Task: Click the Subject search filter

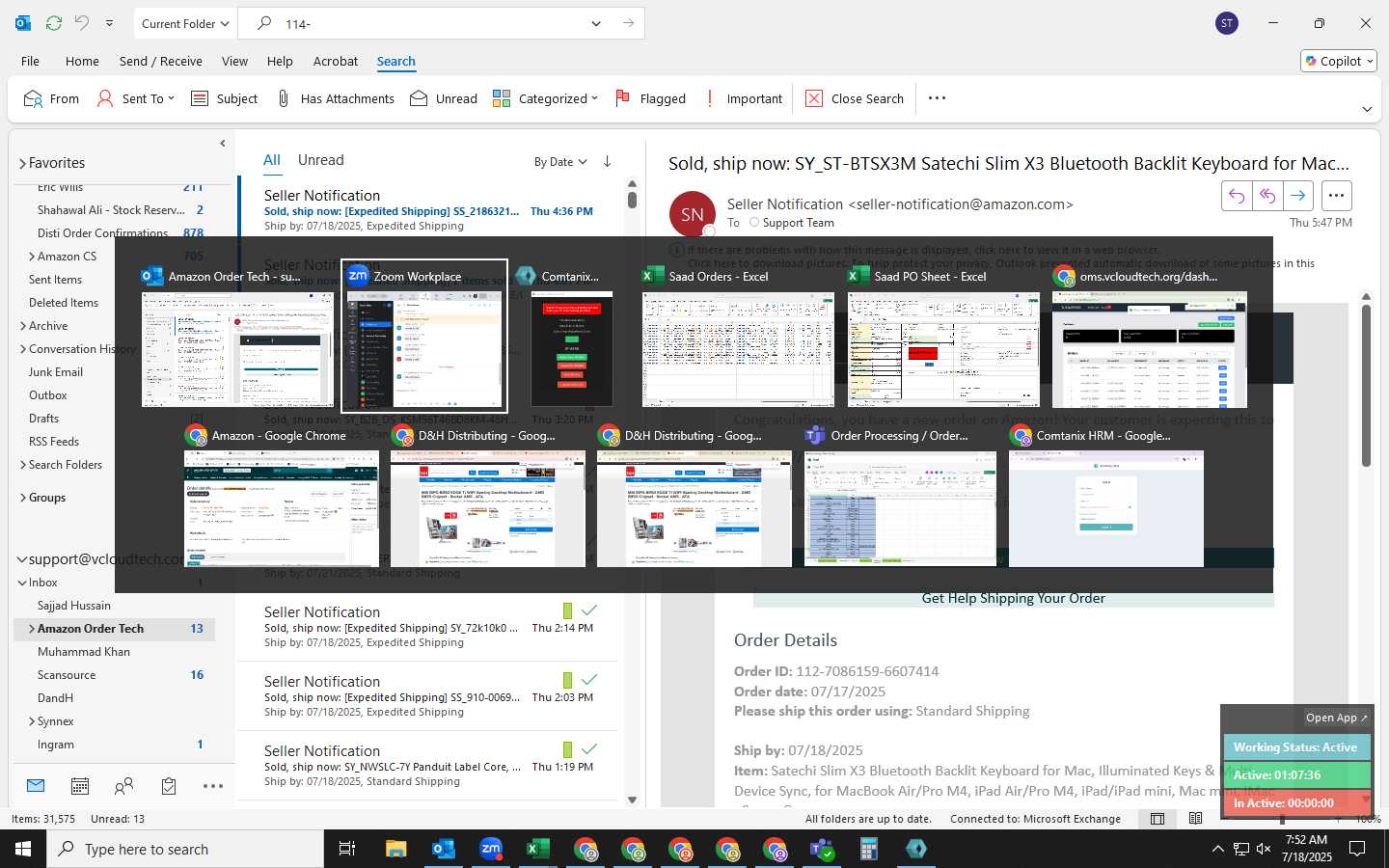Action: [x=225, y=98]
